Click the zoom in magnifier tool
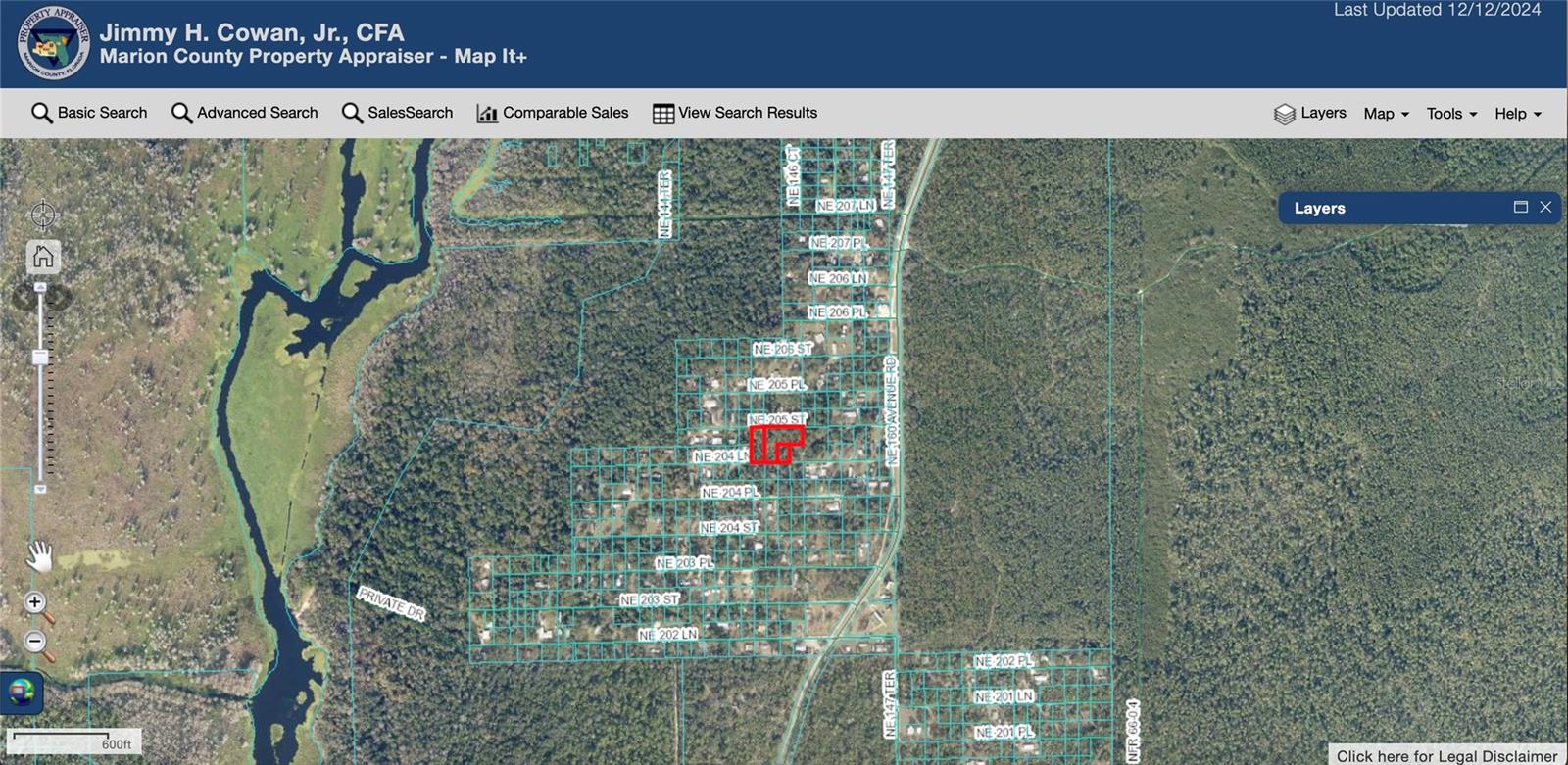1568x765 pixels. 37,605
